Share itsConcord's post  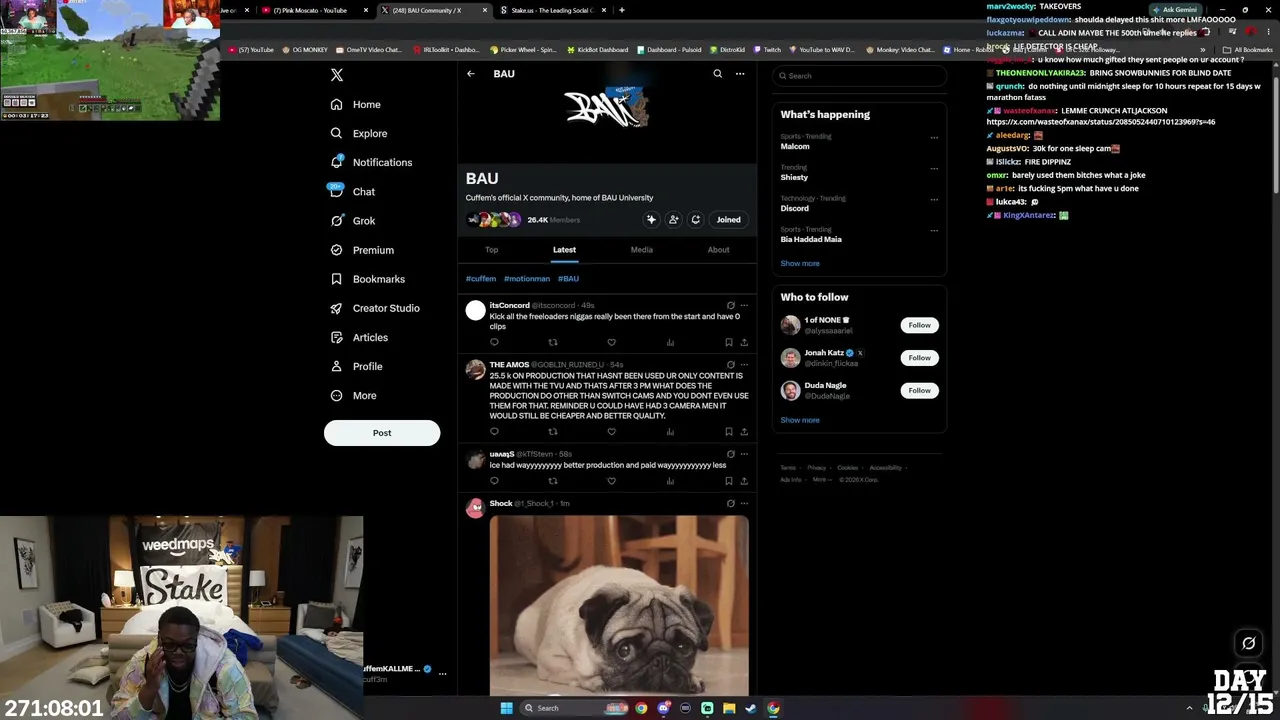point(744,342)
